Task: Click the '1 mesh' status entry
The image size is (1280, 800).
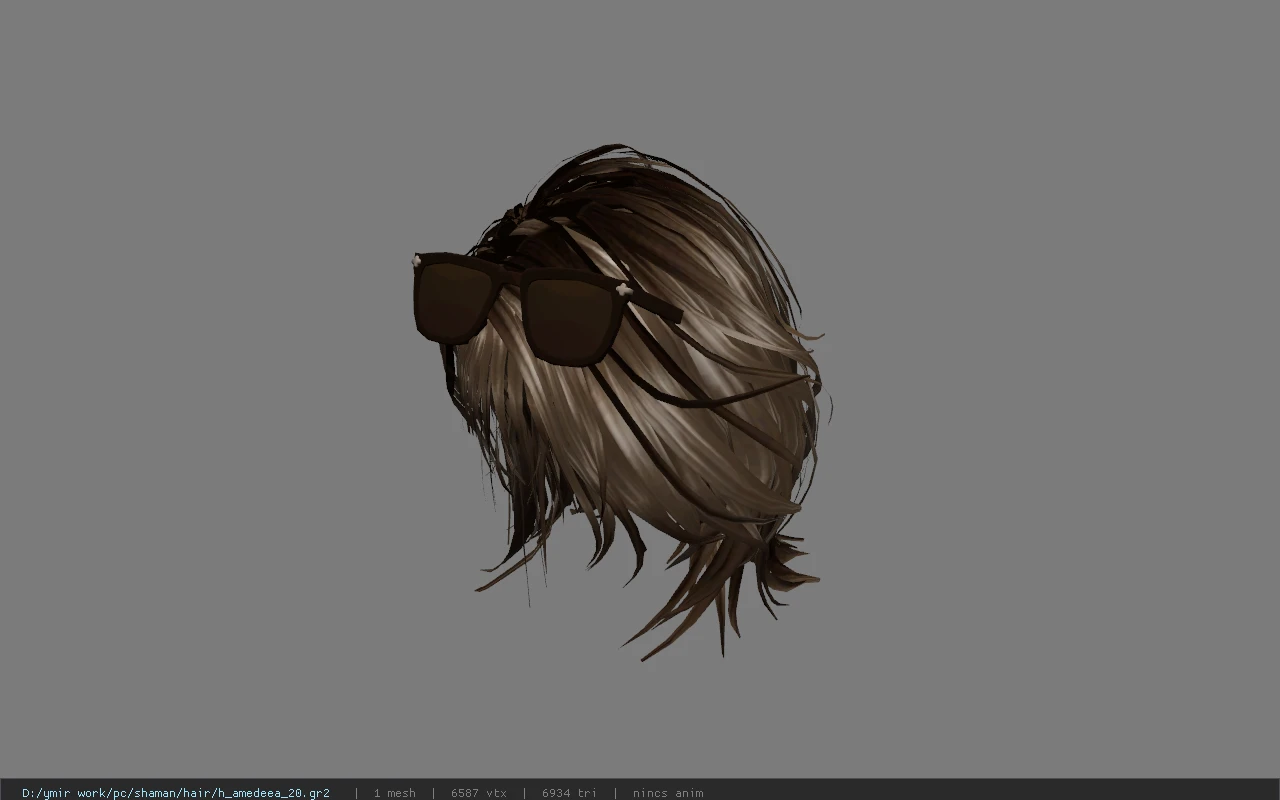Action: (394, 793)
